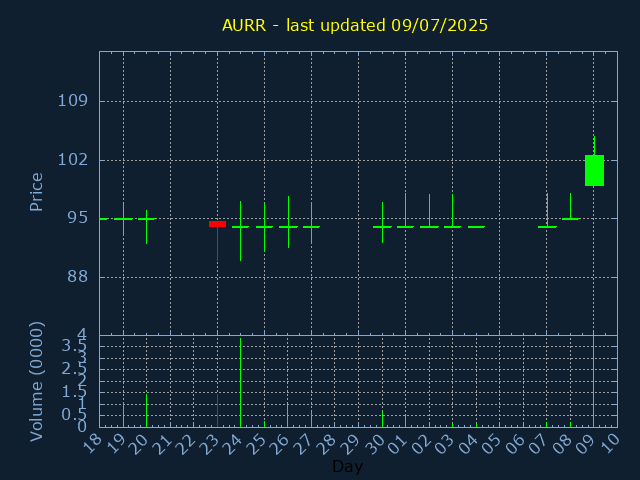Click the volume bar on day 26
The height and width of the screenshot is (480, 640).
pyautogui.click(x=288, y=416)
